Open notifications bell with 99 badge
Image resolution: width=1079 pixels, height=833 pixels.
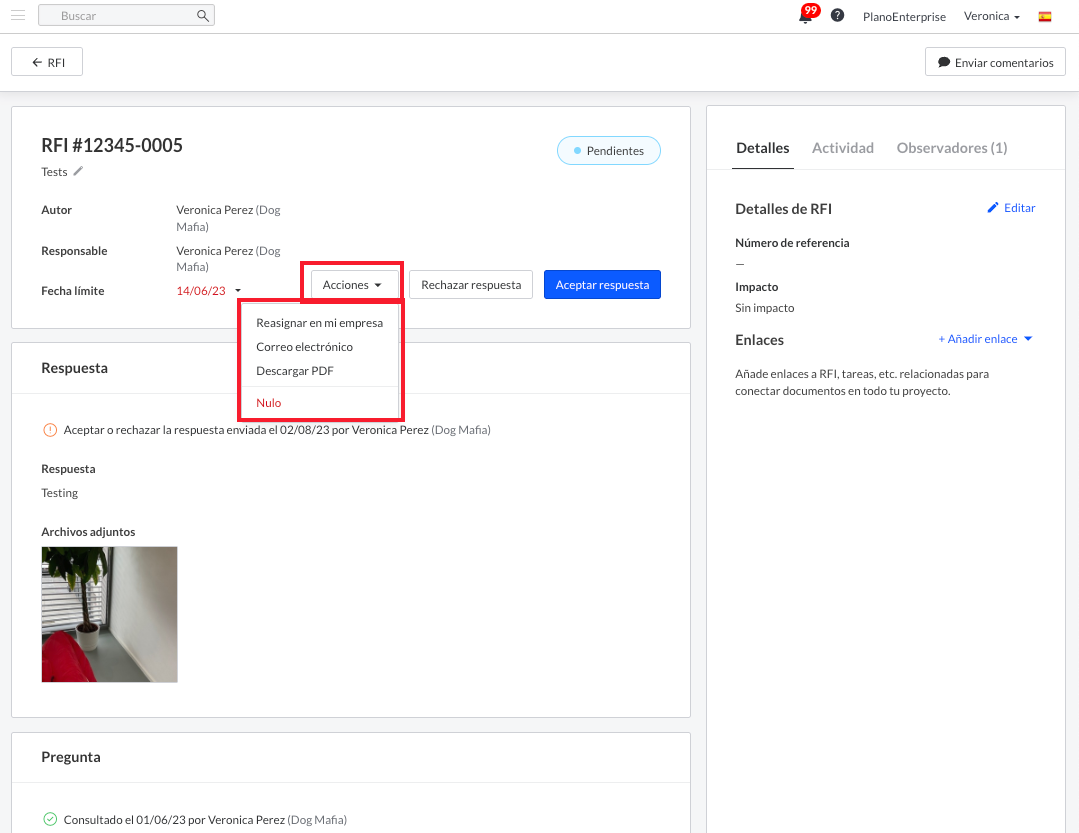806,16
